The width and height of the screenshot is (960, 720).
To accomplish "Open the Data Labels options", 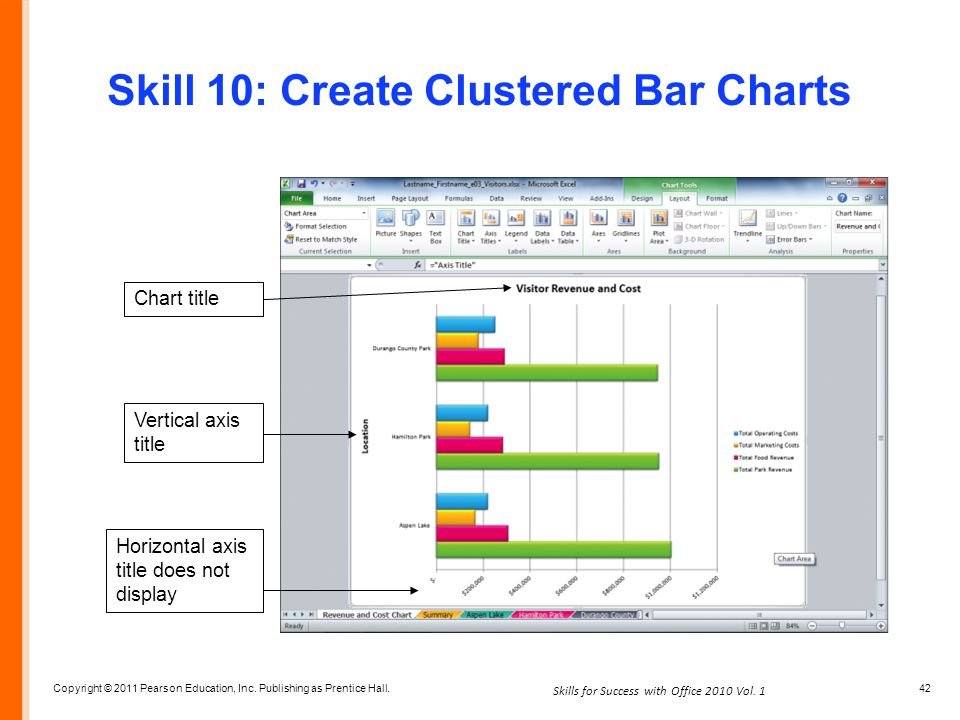I will point(542,227).
